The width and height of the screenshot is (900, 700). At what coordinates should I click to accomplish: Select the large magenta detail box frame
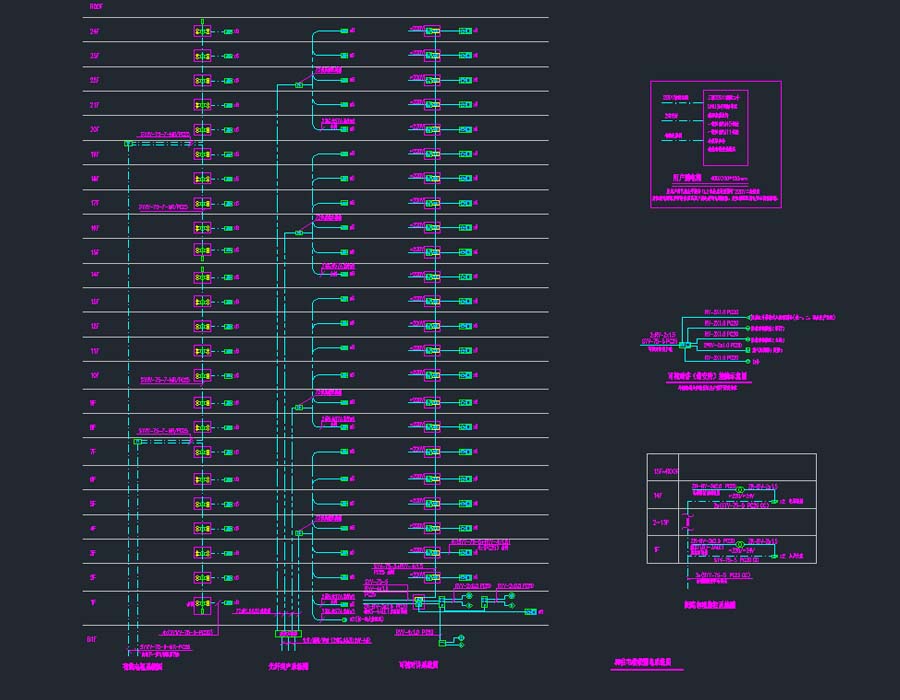point(716,145)
